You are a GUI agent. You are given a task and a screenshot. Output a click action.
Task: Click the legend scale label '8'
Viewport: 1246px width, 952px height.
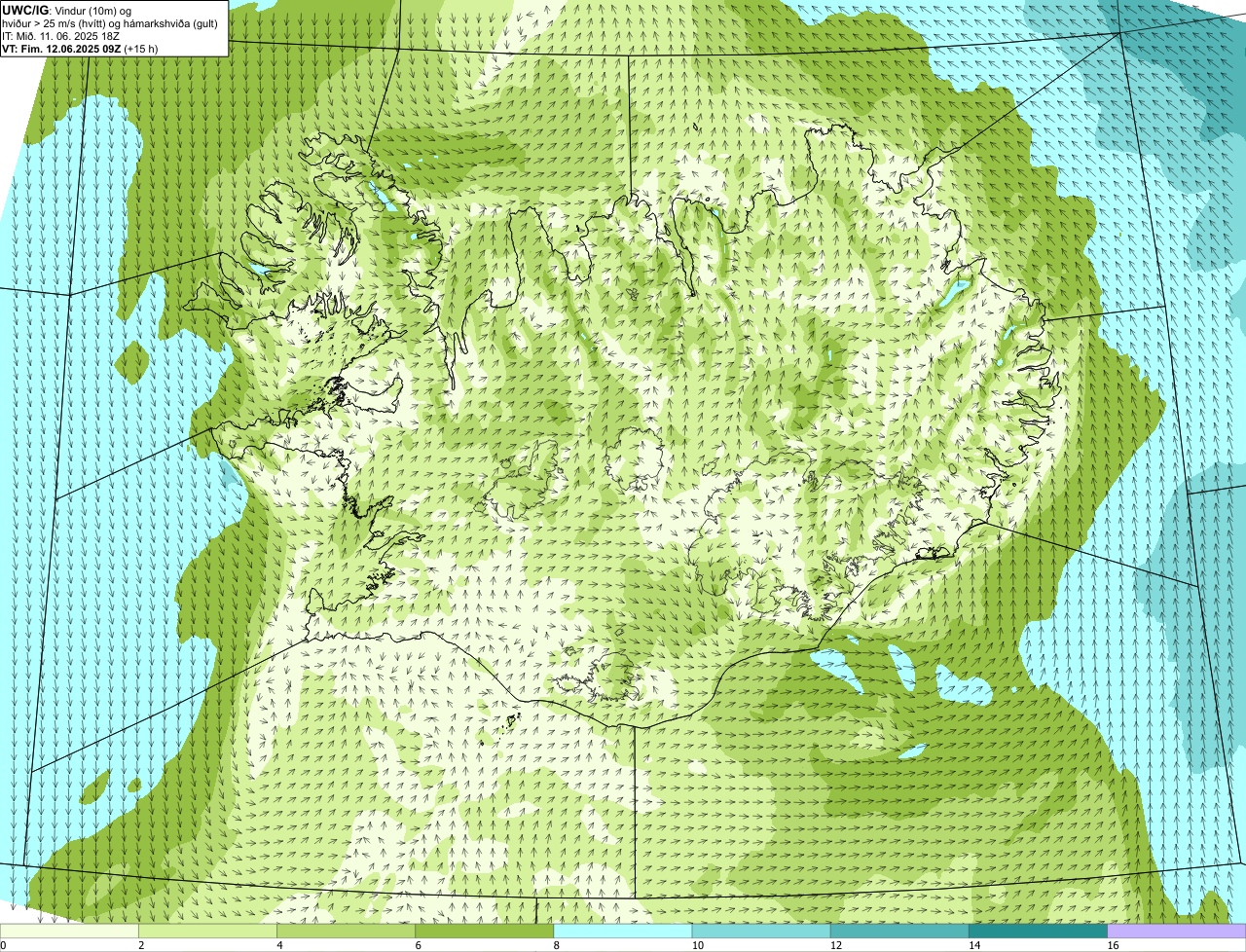pos(557,945)
